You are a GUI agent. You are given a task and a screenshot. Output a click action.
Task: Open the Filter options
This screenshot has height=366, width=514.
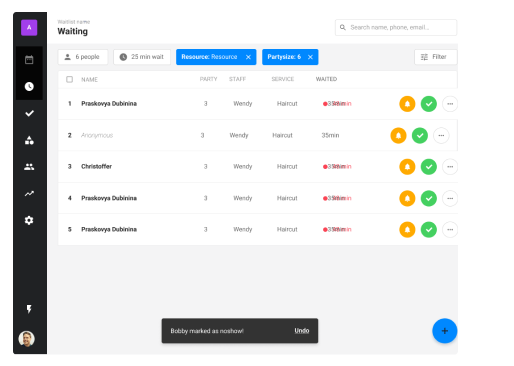tap(436, 57)
